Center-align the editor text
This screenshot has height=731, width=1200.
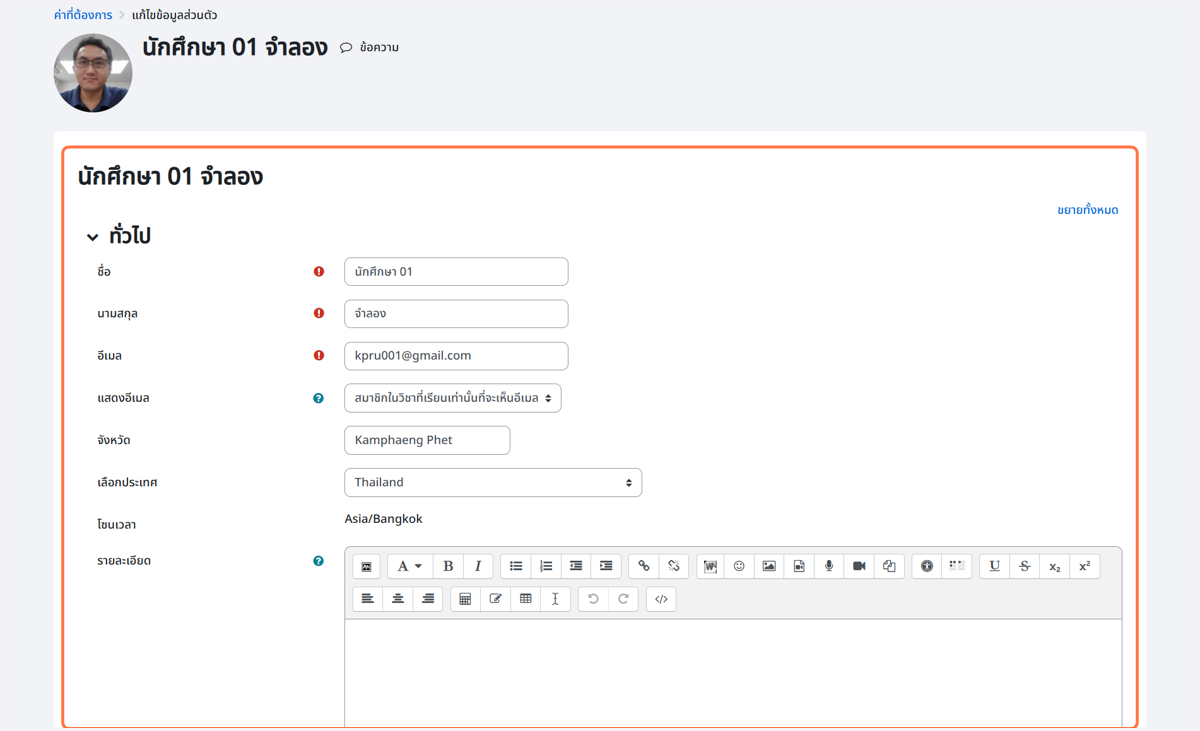click(x=398, y=599)
